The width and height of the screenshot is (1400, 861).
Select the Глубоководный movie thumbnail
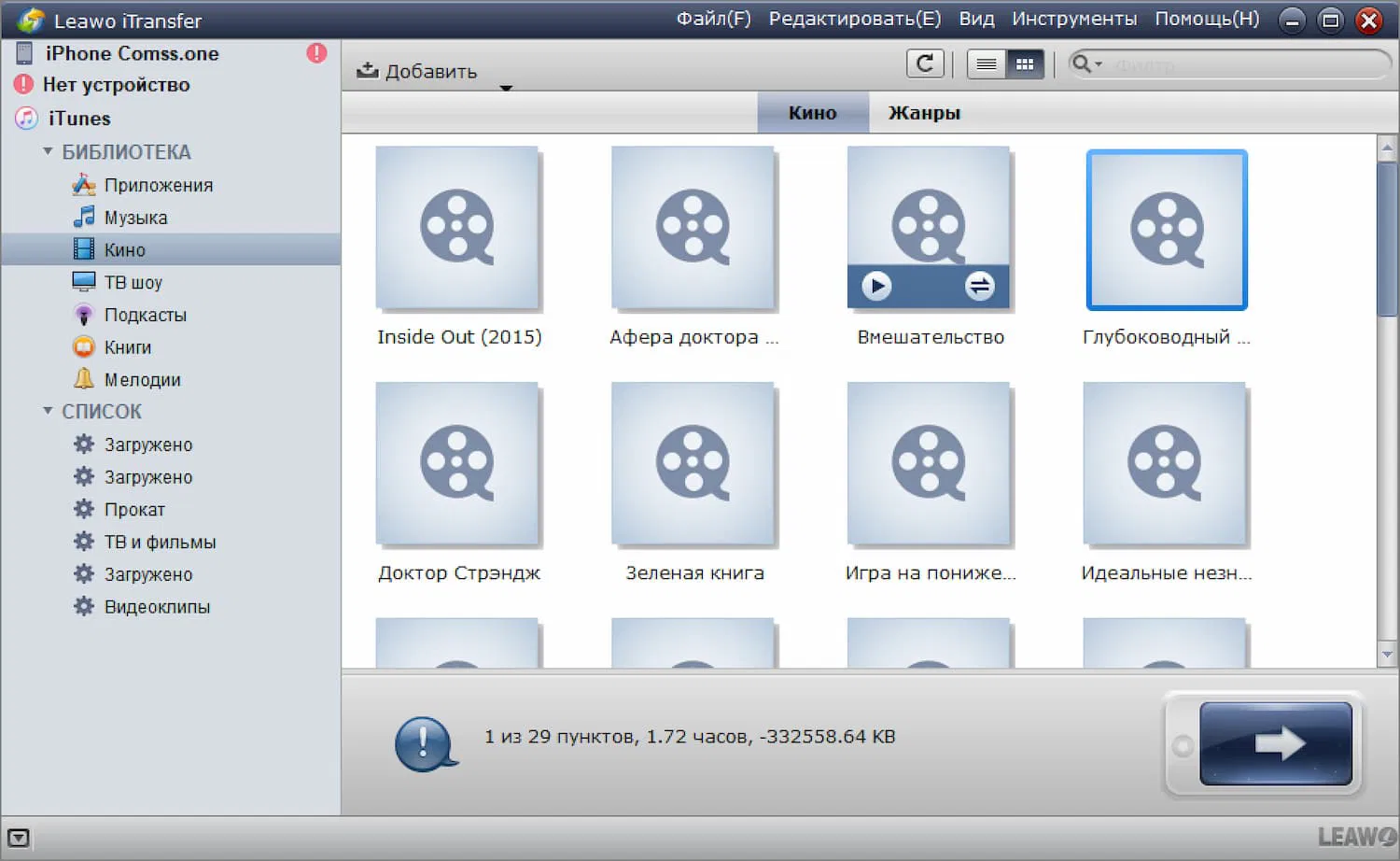(1167, 230)
